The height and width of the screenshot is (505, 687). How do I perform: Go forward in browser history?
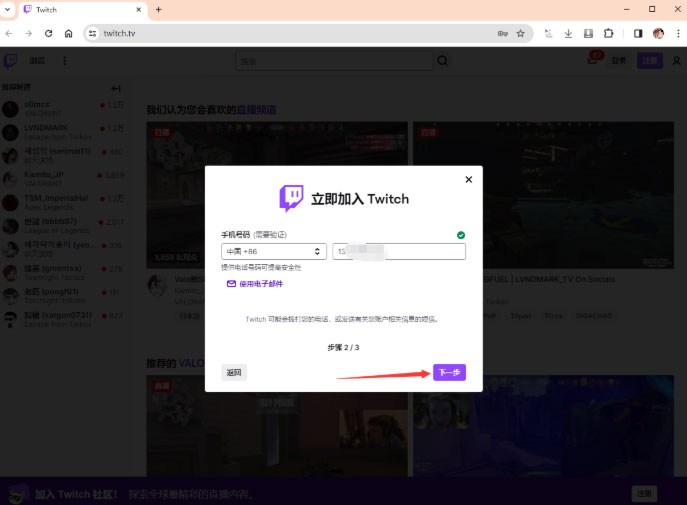point(28,33)
